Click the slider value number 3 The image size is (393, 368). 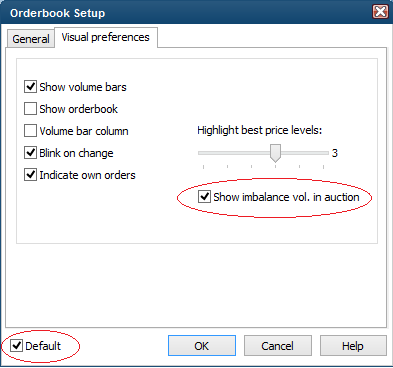[335, 153]
